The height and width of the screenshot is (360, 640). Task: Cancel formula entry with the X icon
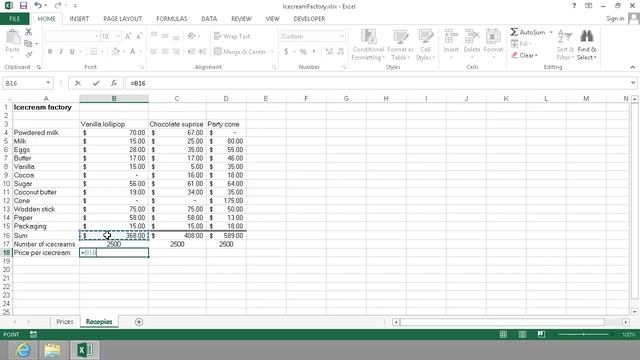tap(78, 83)
